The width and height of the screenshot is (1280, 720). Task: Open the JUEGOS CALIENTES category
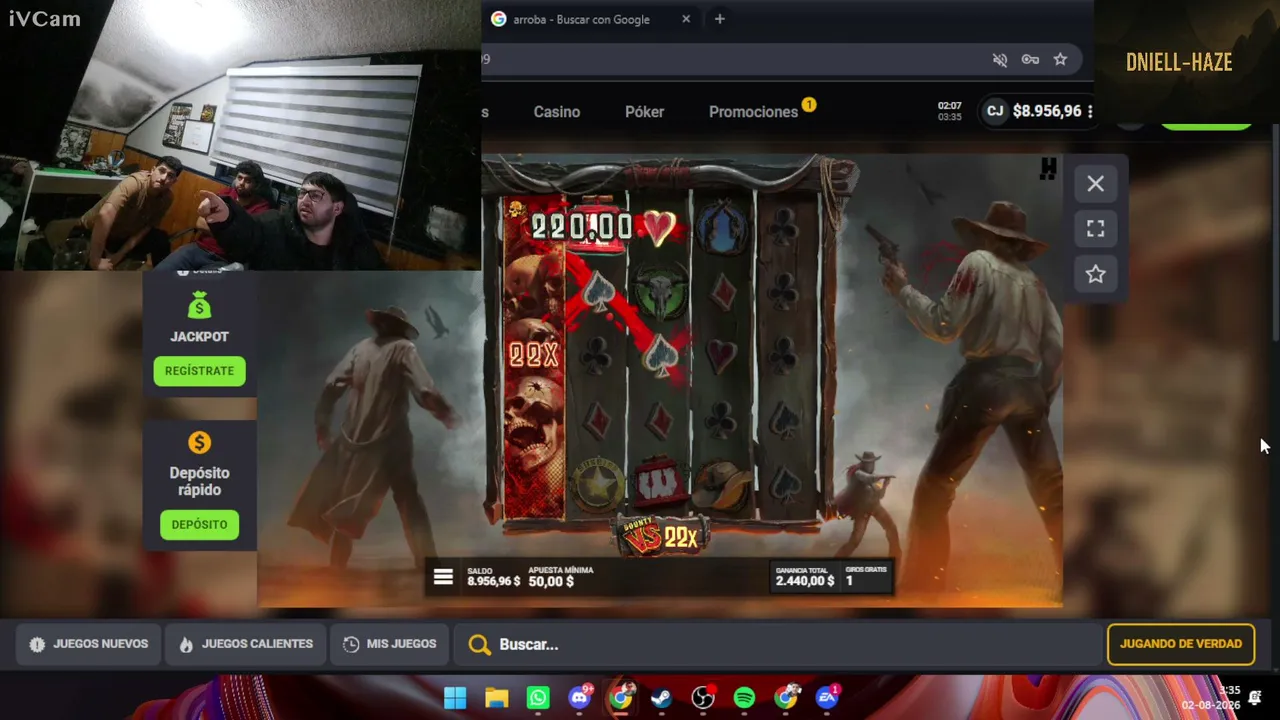coord(246,644)
